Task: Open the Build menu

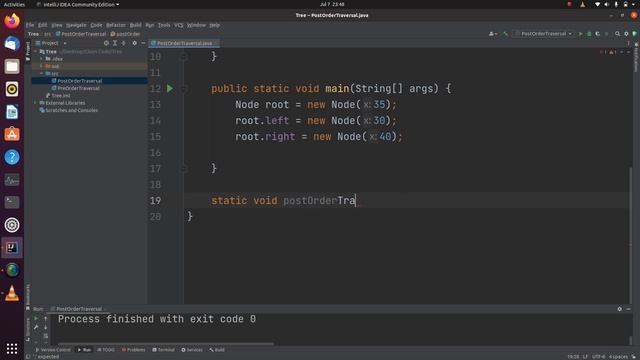Action: click(136, 25)
